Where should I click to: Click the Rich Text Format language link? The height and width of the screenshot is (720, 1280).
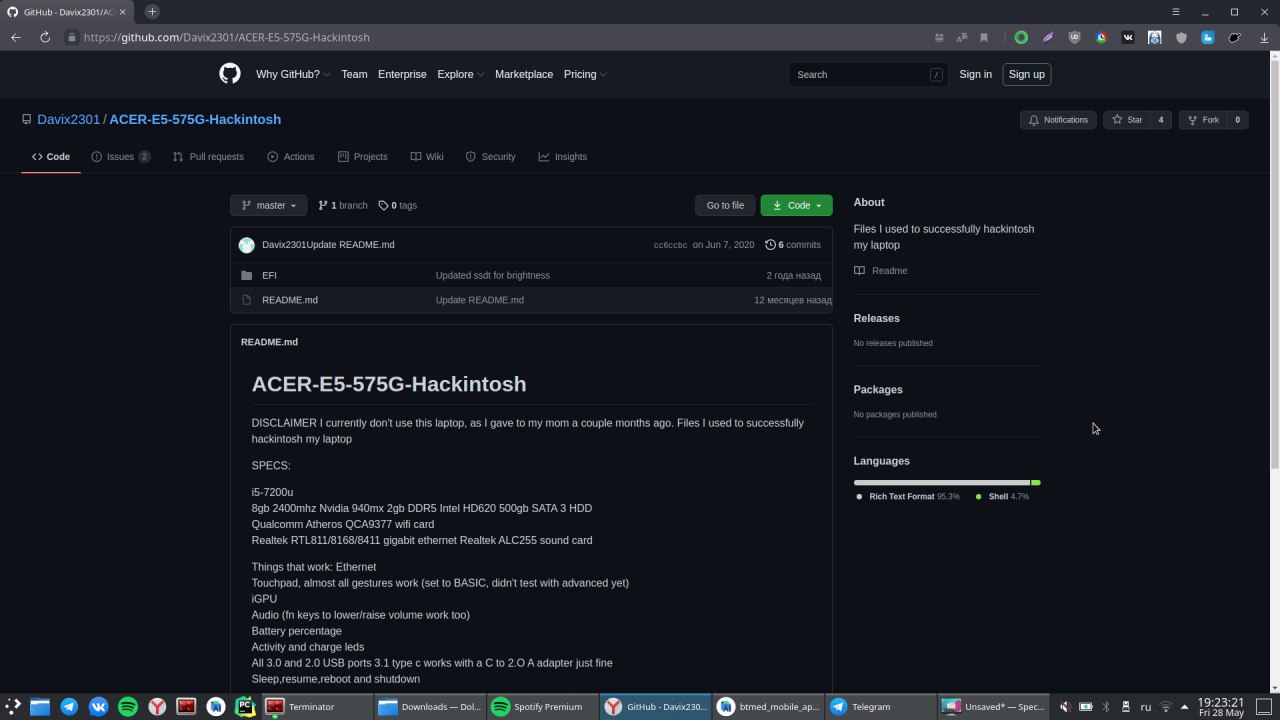[907, 497]
